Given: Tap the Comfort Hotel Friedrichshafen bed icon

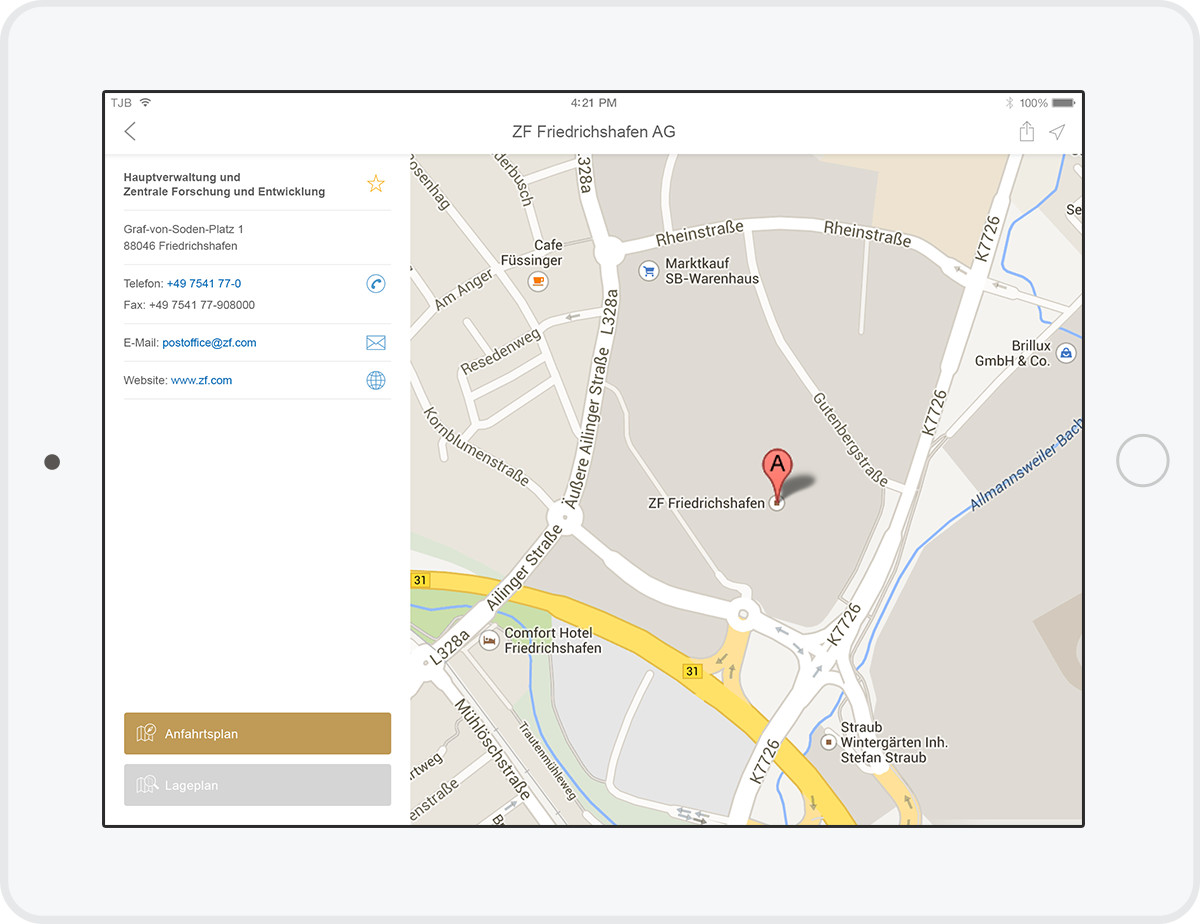Looking at the screenshot, I should (490, 639).
